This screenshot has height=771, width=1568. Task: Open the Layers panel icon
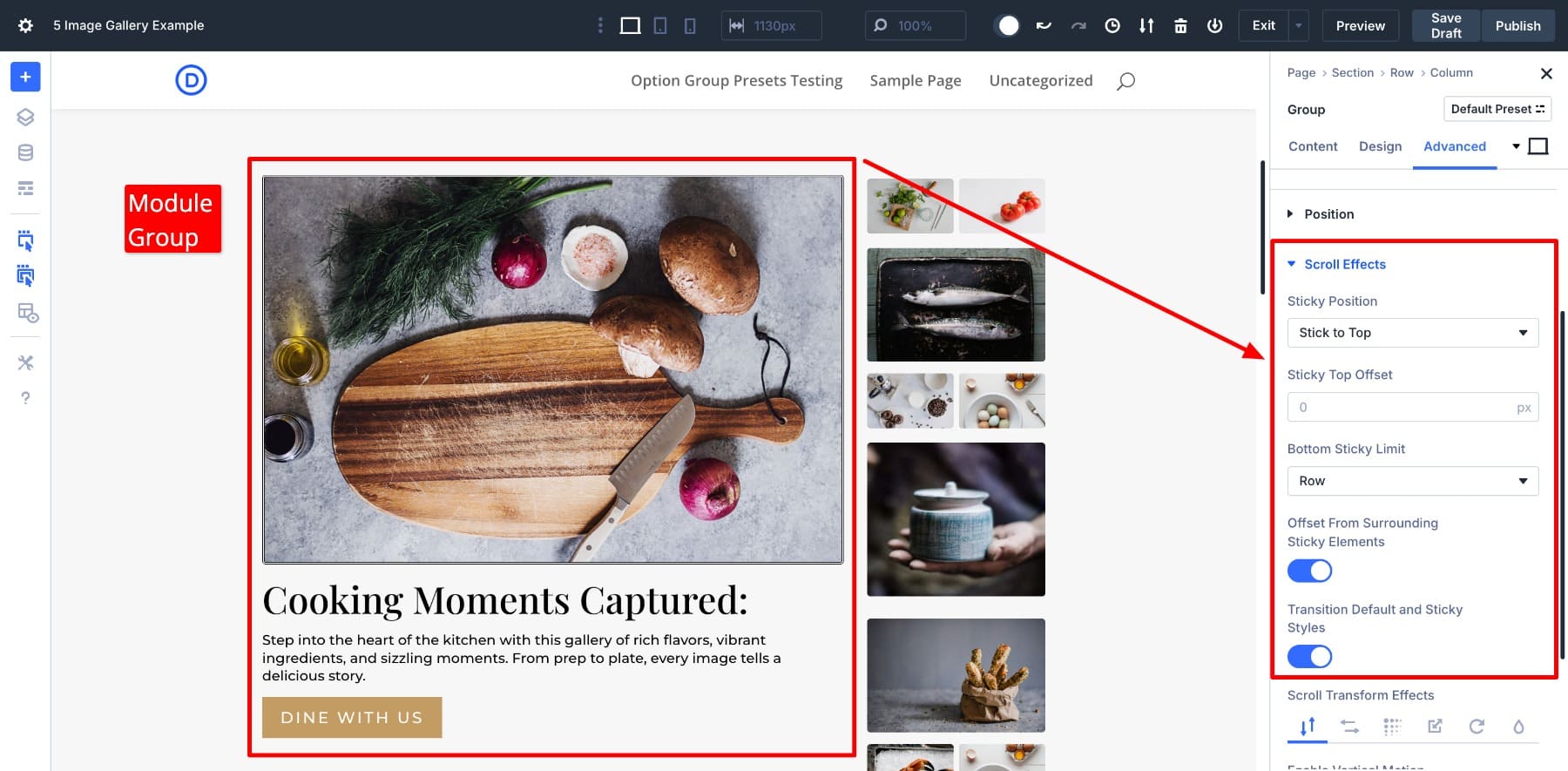[x=25, y=117]
